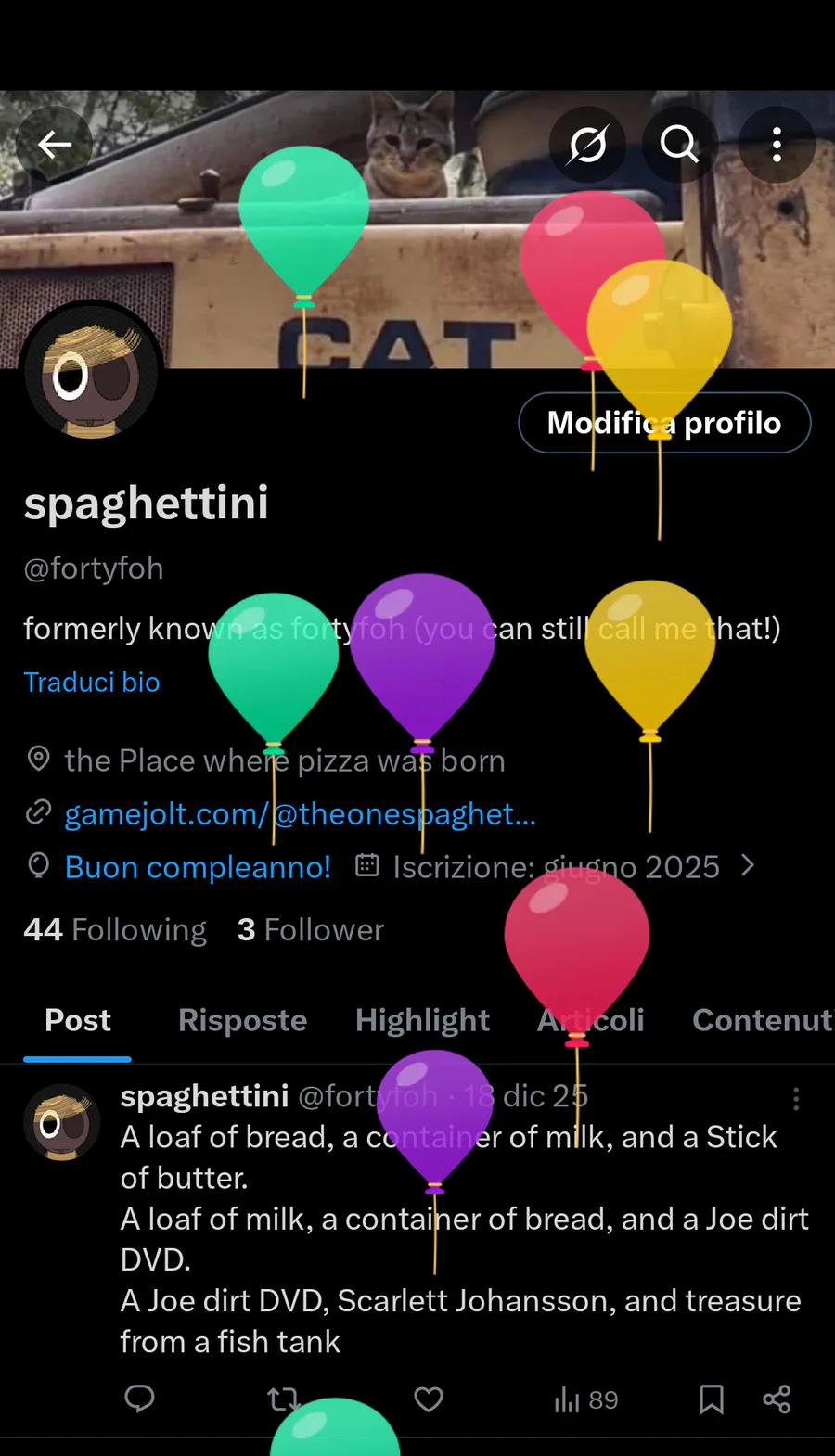Open the three-dot profile options menu

point(777,145)
